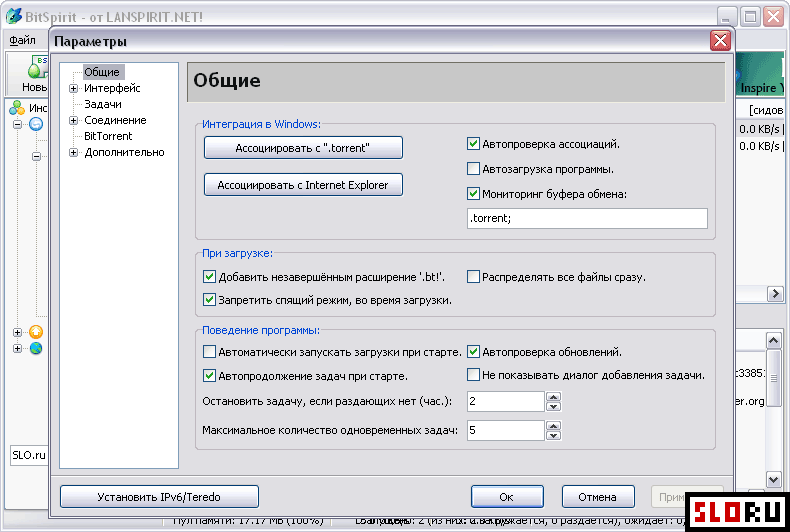Click the New task toolbar icon in BitSpirit window
The image size is (790, 532).
36,68
